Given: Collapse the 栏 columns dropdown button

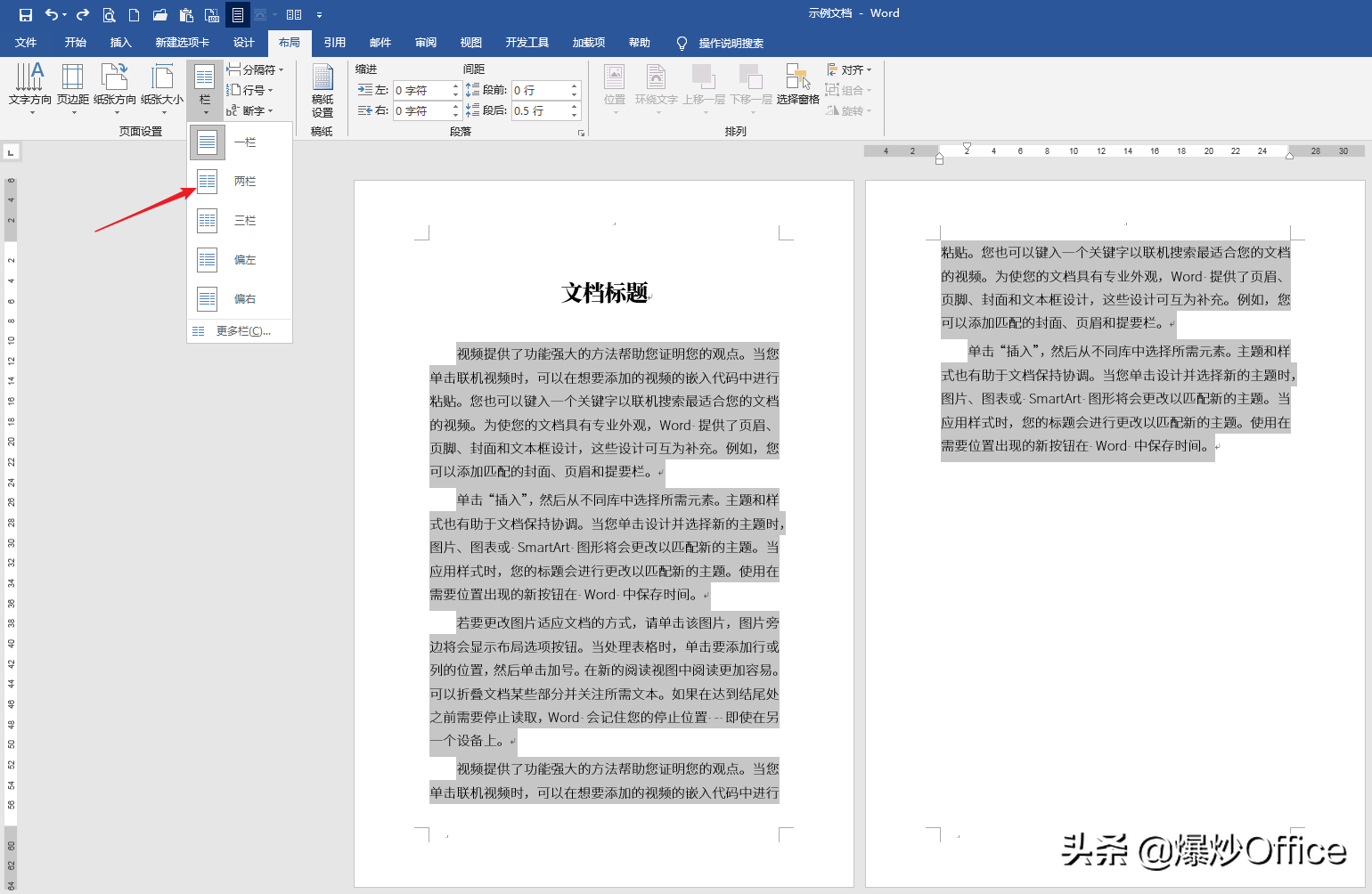Looking at the screenshot, I should click(x=205, y=89).
